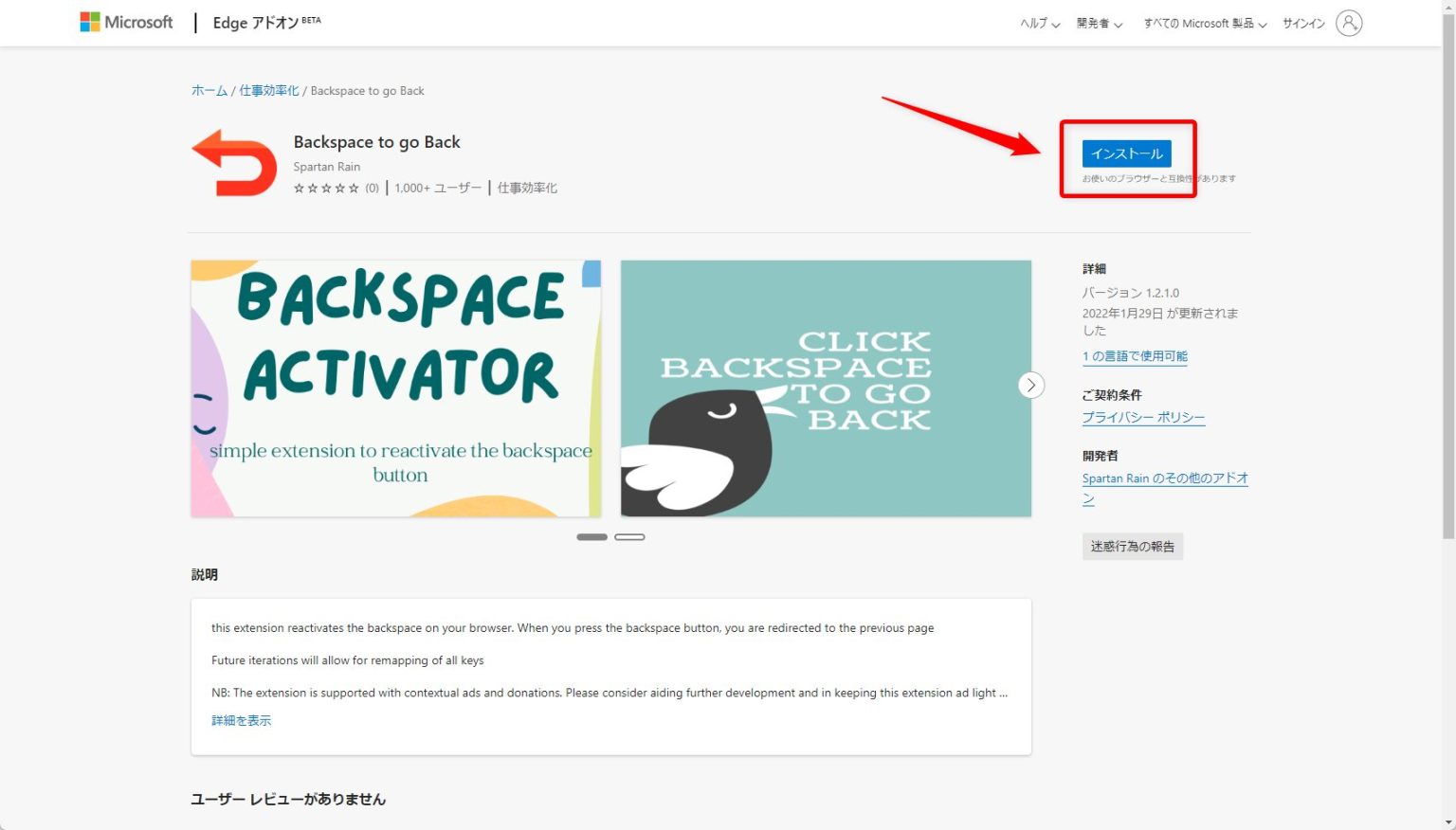Navigate to ホーム via breadcrumb
Screen dimensions: 1456x830
(209, 90)
